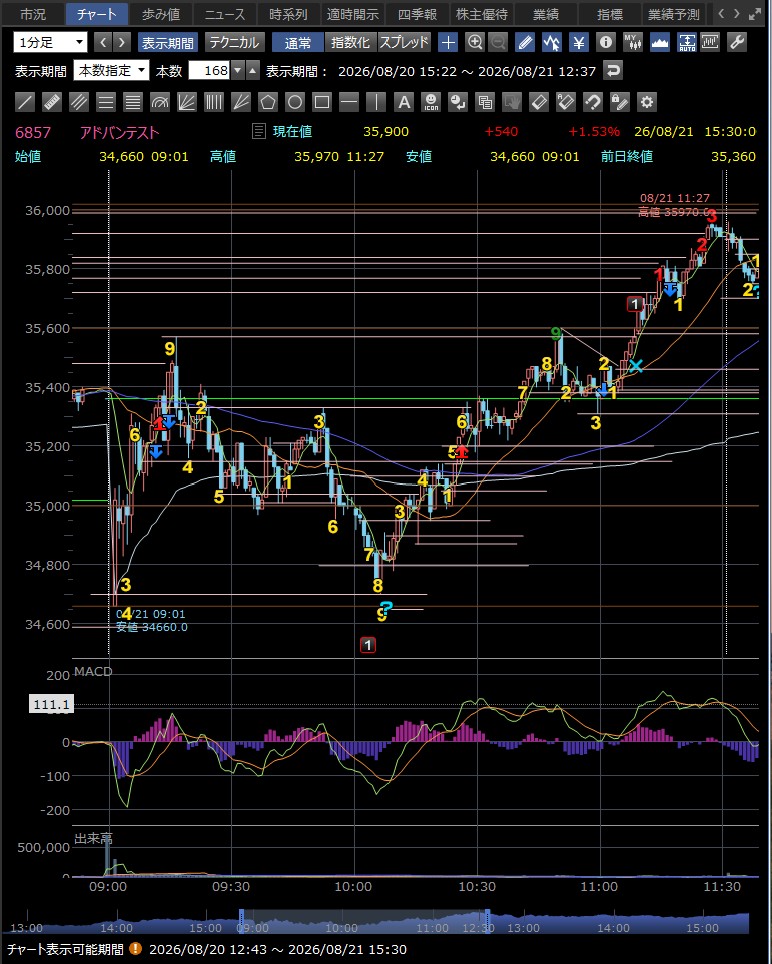Select the ruler measurement tool
The width and height of the screenshot is (772, 964).
(52, 101)
